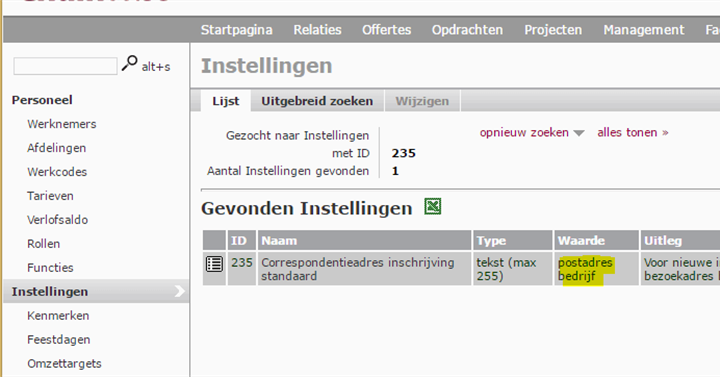Screen dimensions: 720x377
Task: Open details icon for row 235
Action: pyautogui.click(x=214, y=264)
